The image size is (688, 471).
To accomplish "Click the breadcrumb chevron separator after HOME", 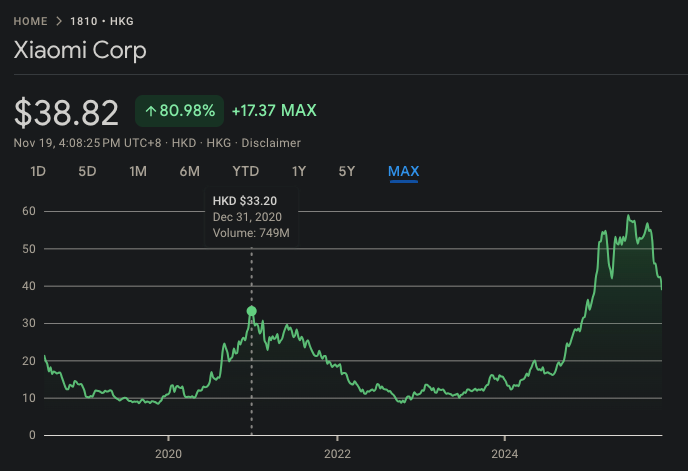I will click(x=59, y=21).
